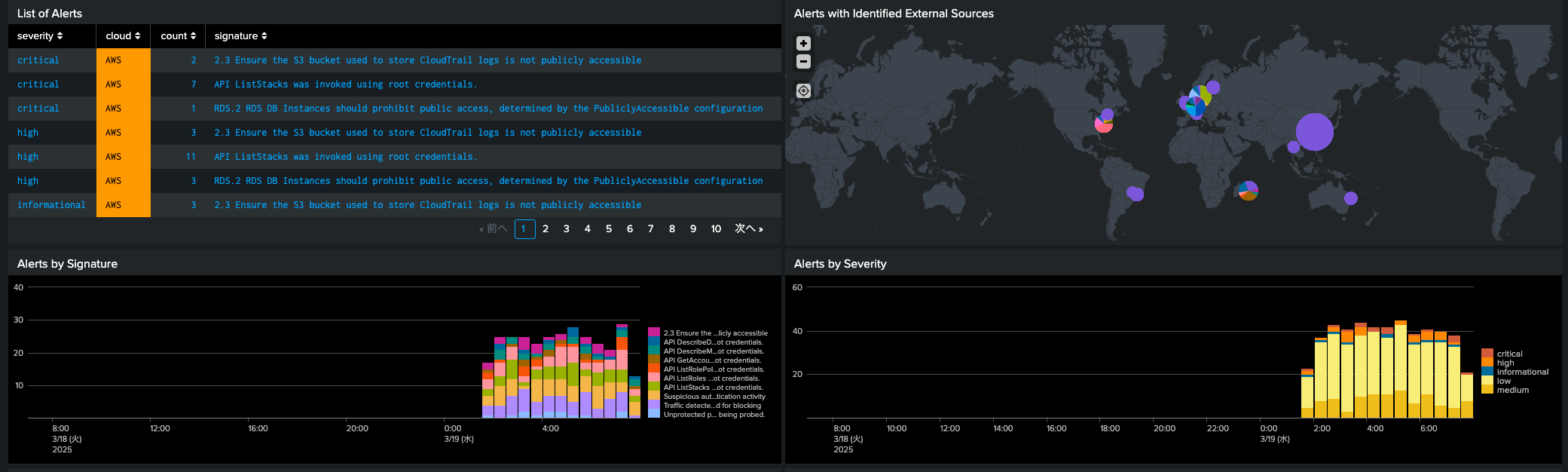Click the purple dot over Scandinavia

1212,87
